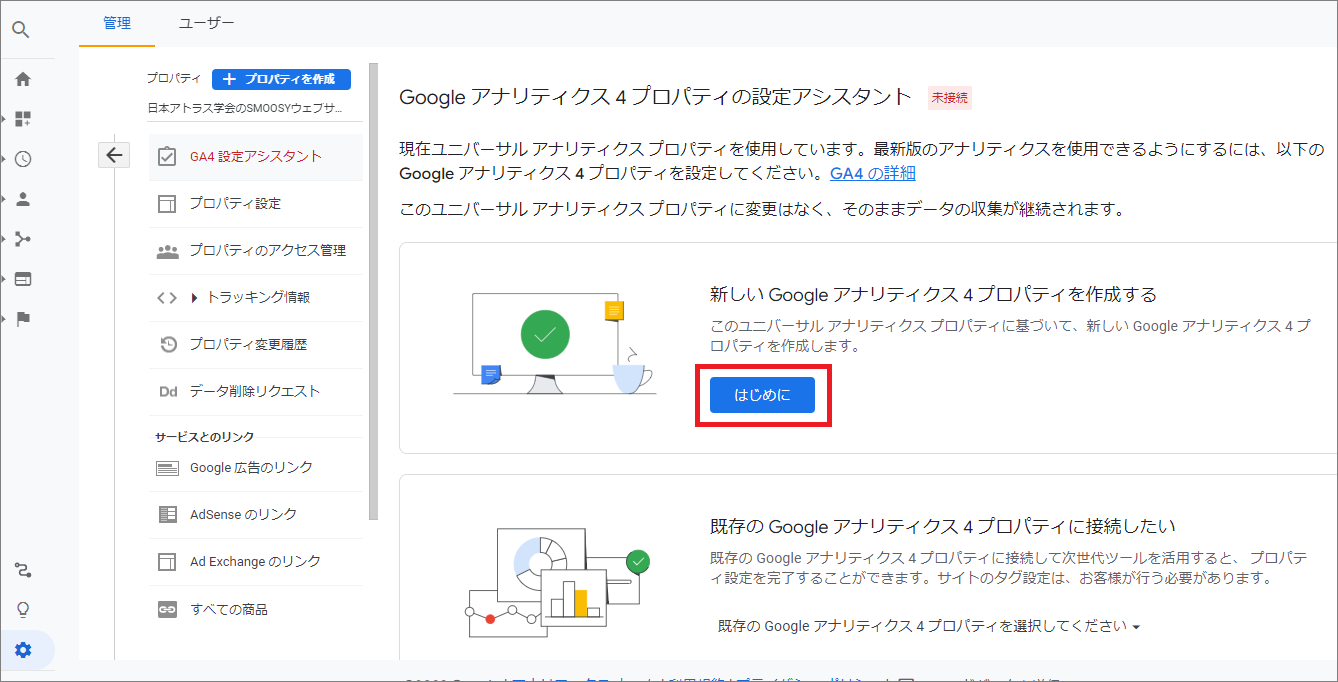Open プロパティのアクセス管理 menu item
Image resolution: width=1338 pixels, height=682 pixels.
click(256, 250)
